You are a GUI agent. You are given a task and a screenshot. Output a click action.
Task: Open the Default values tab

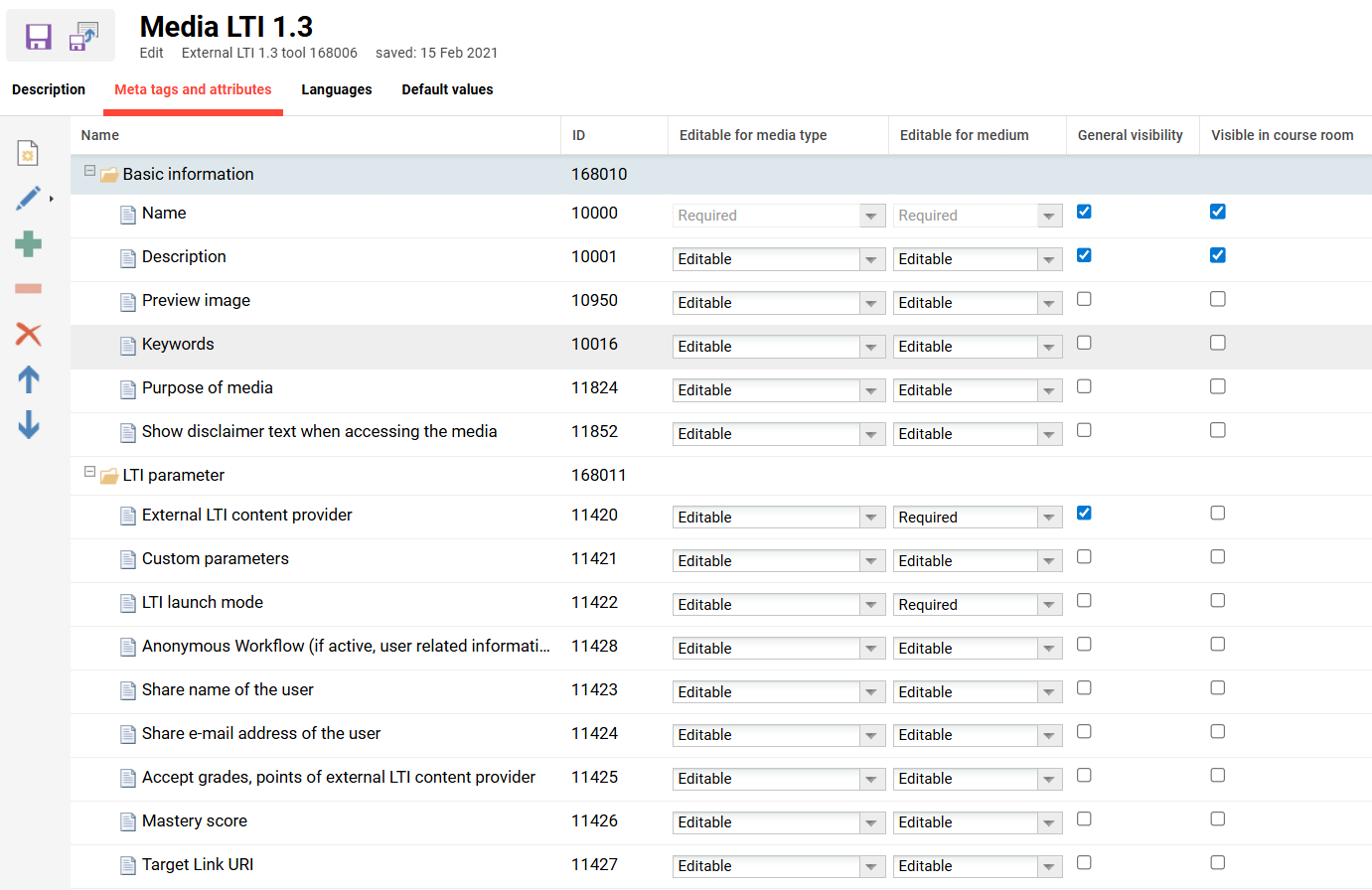pos(447,89)
